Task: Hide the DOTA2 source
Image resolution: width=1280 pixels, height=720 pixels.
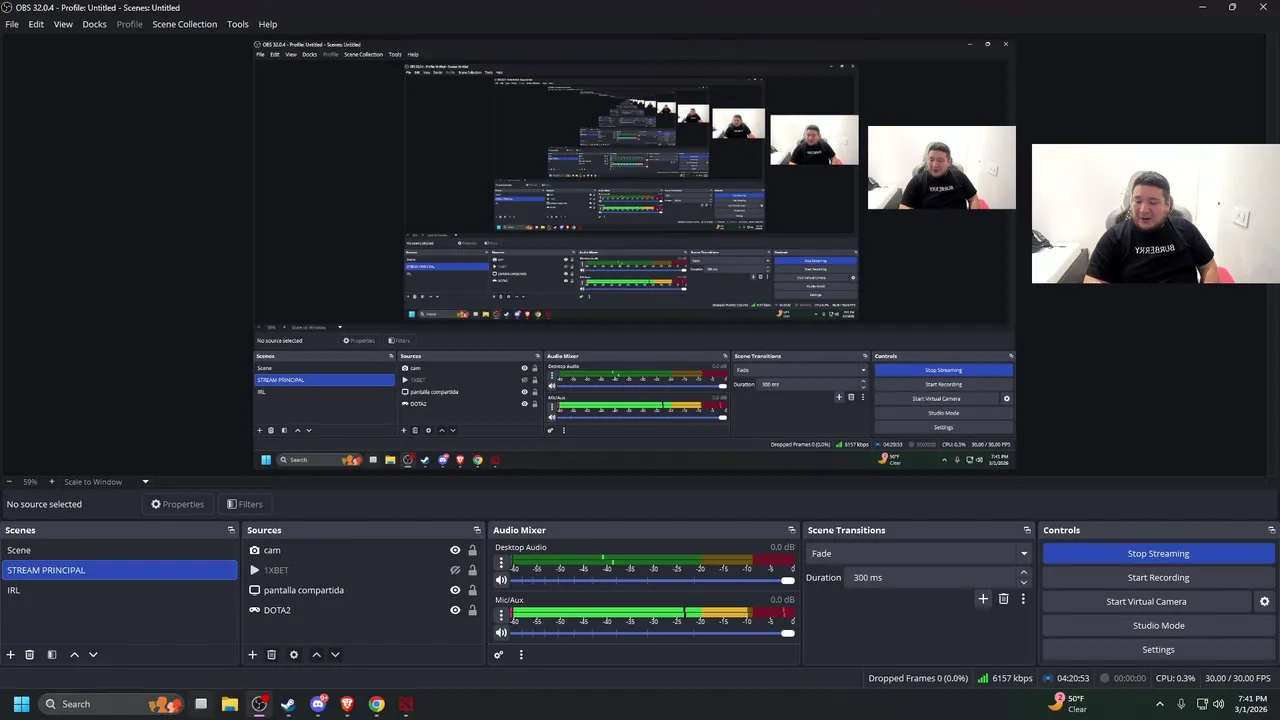Action: (x=455, y=610)
